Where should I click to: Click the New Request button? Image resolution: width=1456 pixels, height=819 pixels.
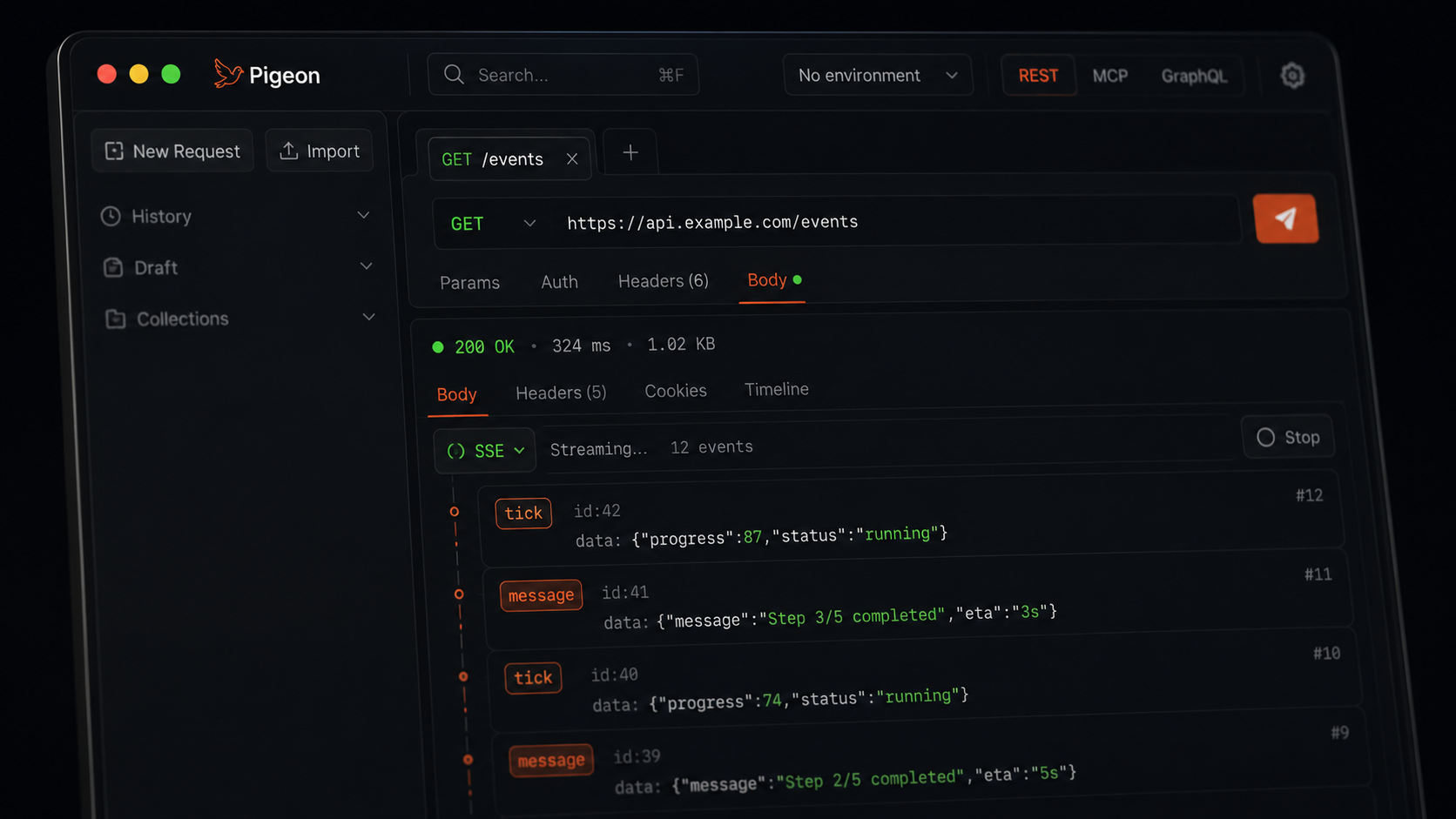pos(172,151)
